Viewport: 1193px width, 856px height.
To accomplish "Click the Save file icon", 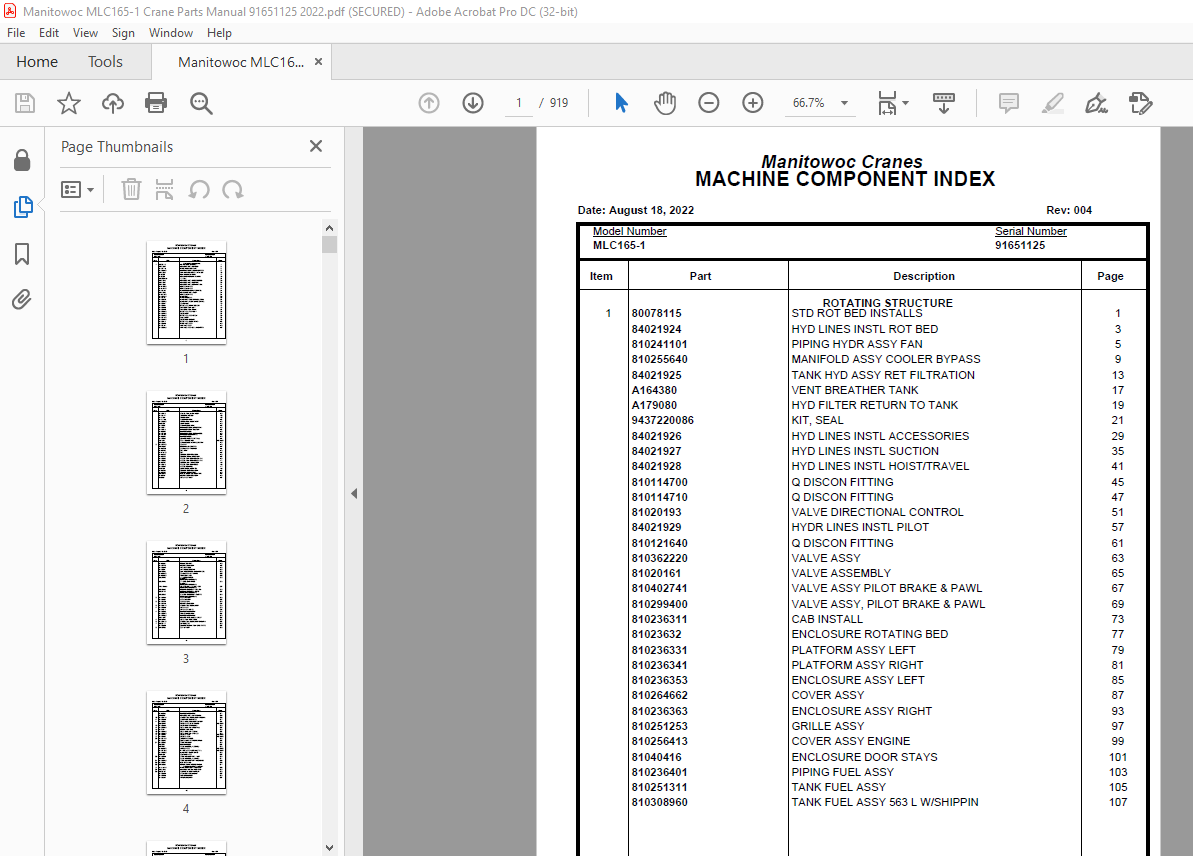I will (25, 103).
